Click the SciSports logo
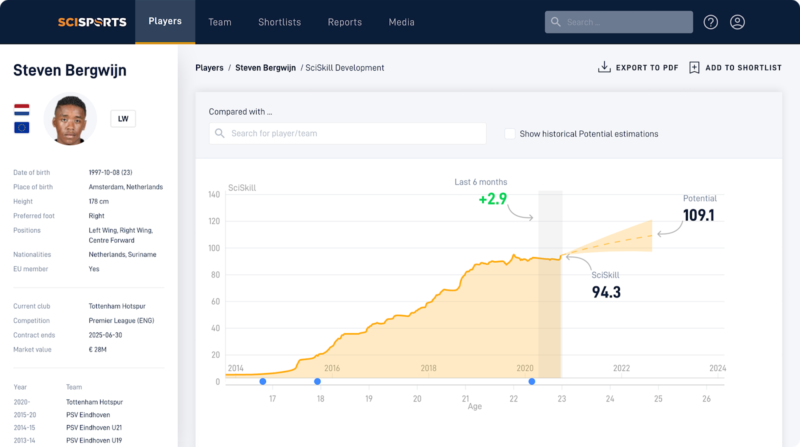The width and height of the screenshot is (800, 447). click(x=92, y=22)
